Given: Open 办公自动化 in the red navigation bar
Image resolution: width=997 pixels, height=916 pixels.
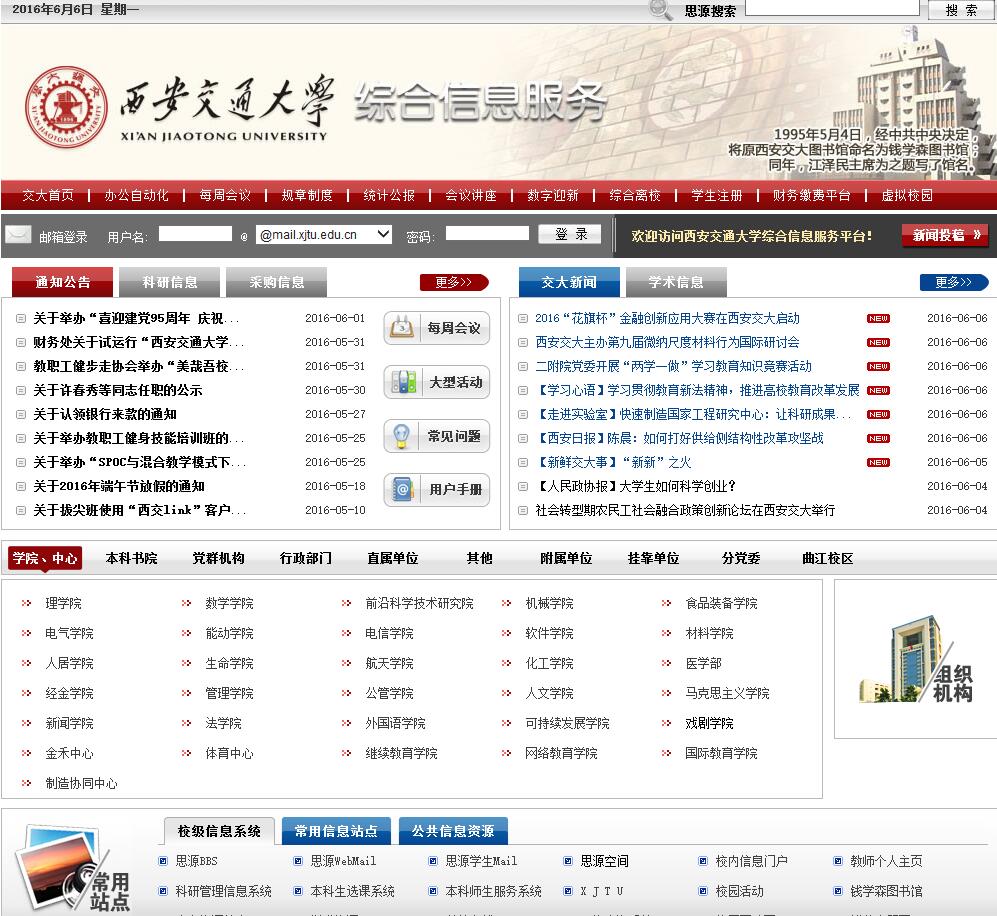Looking at the screenshot, I should [x=136, y=195].
